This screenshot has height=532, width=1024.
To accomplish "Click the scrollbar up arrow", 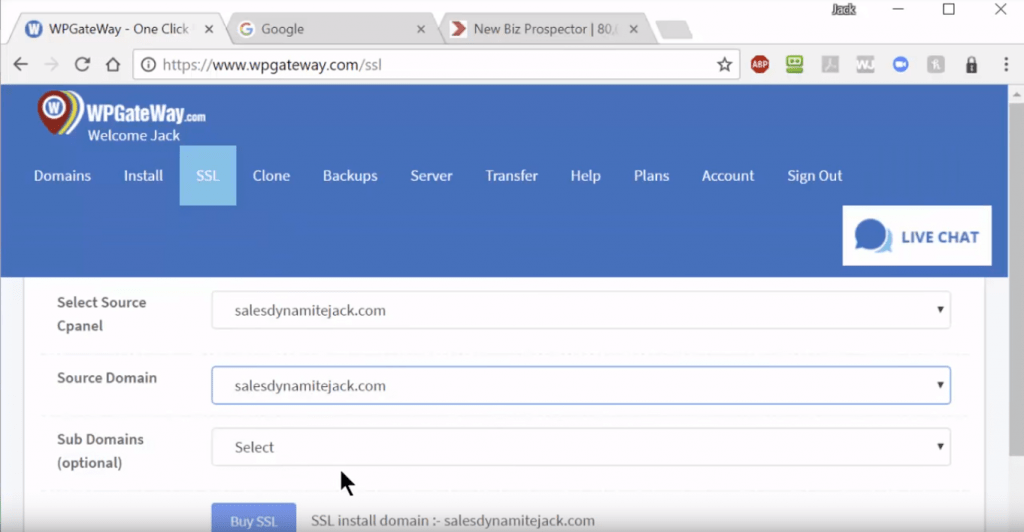I will pyautogui.click(x=1016, y=95).
